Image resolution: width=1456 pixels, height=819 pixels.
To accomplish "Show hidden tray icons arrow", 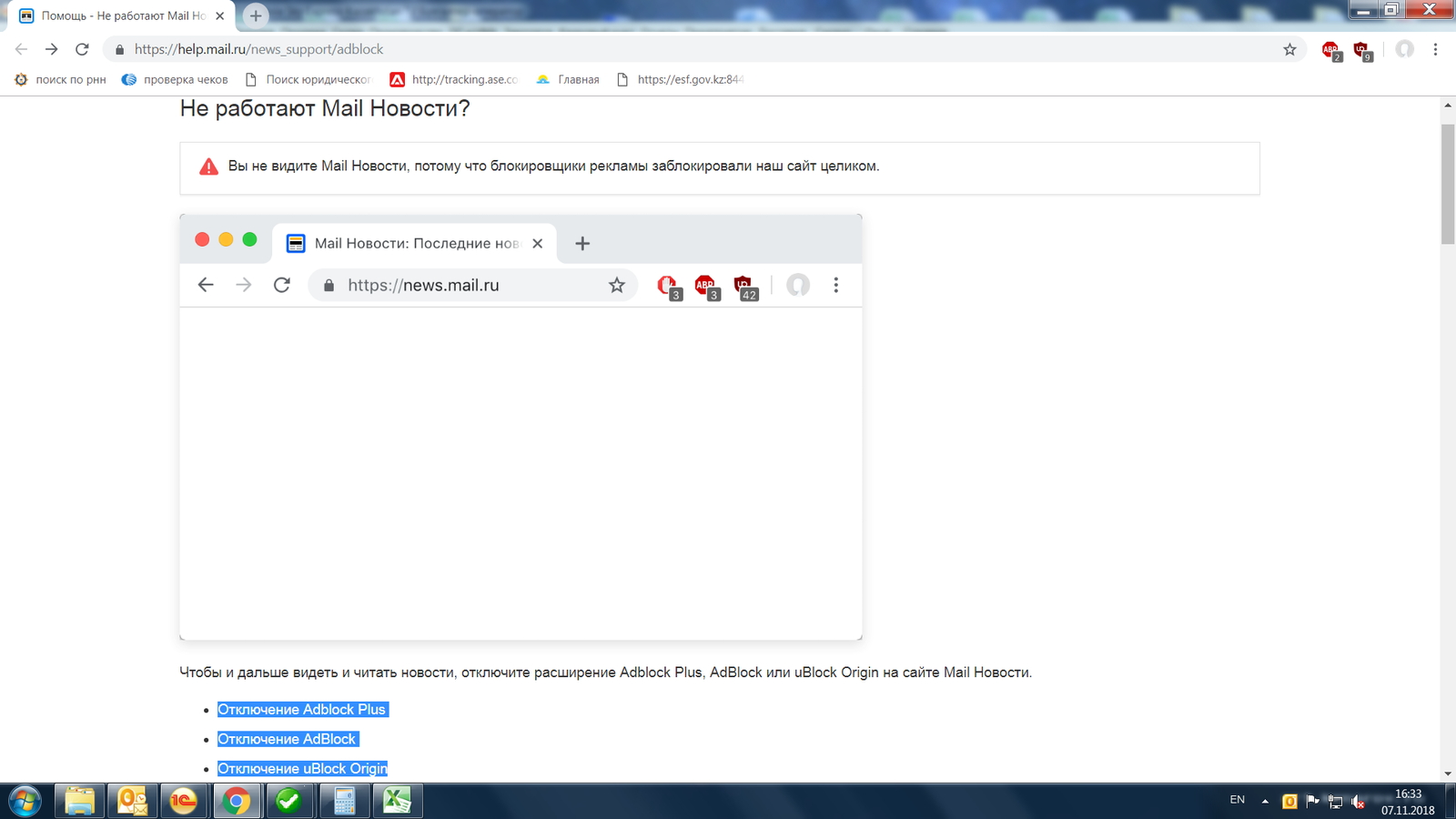I will coord(1265,802).
